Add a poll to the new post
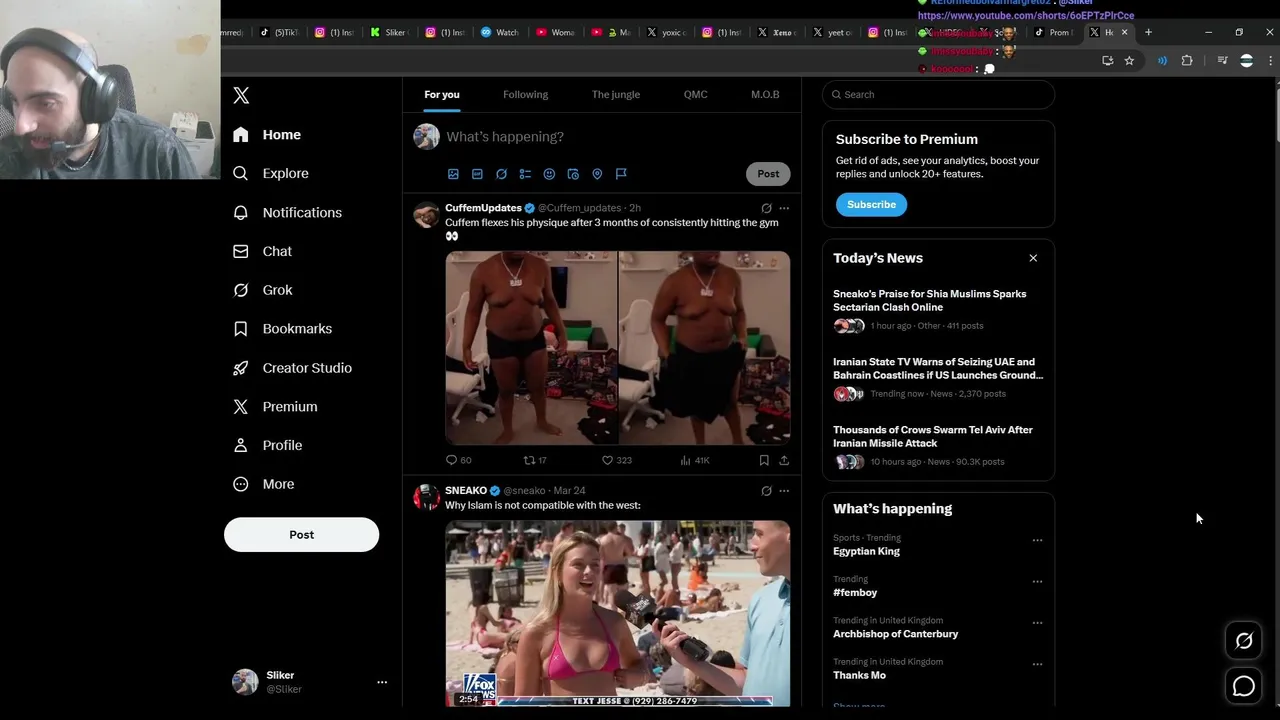Image resolution: width=1280 pixels, height=720 pixels. pos(525,174)
